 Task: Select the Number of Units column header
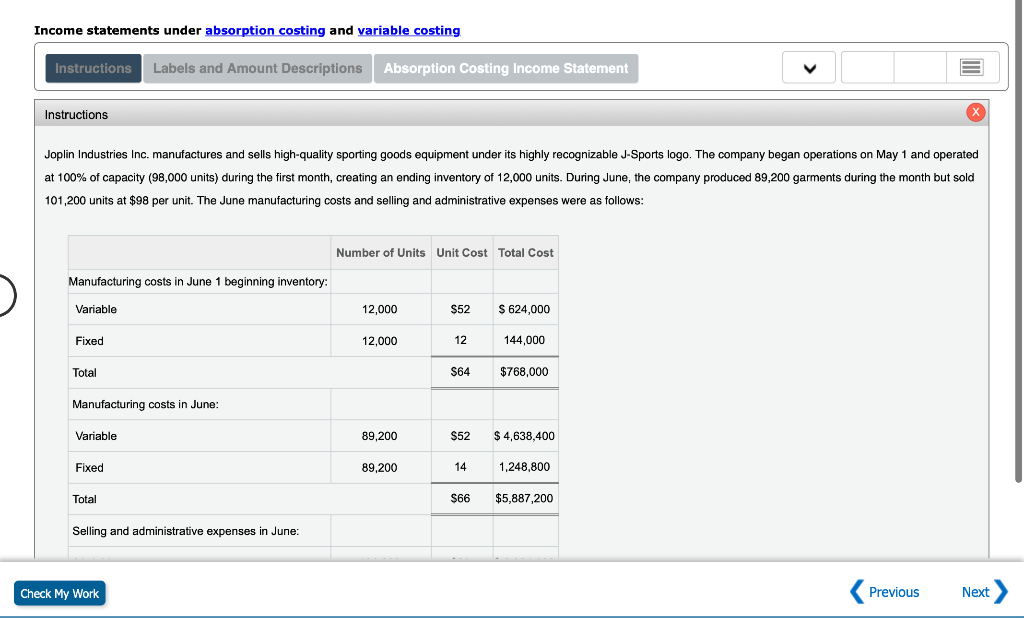[380, 252]
